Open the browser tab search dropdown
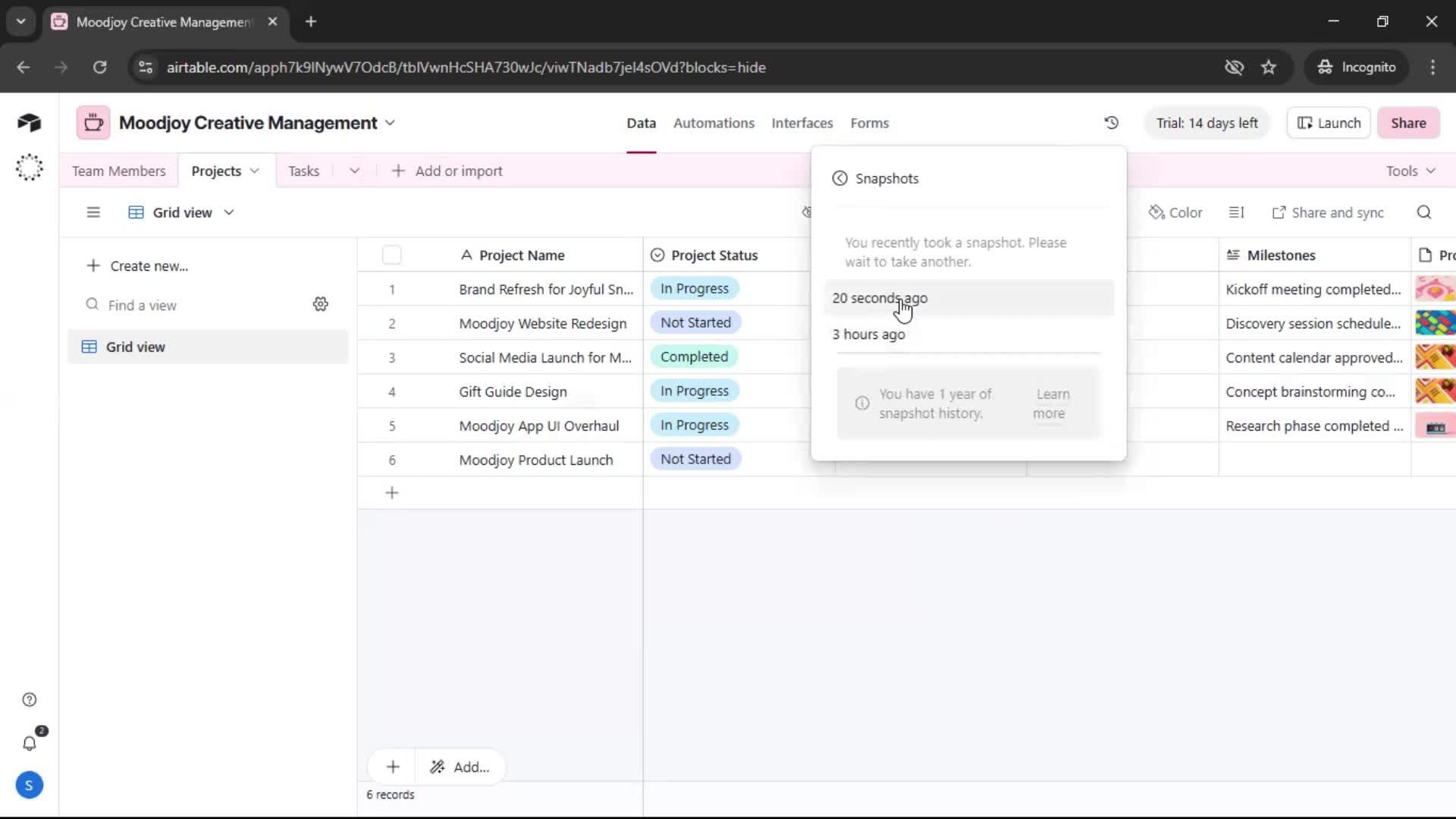This screenshot has height=819, width=1456. [21, 22]
